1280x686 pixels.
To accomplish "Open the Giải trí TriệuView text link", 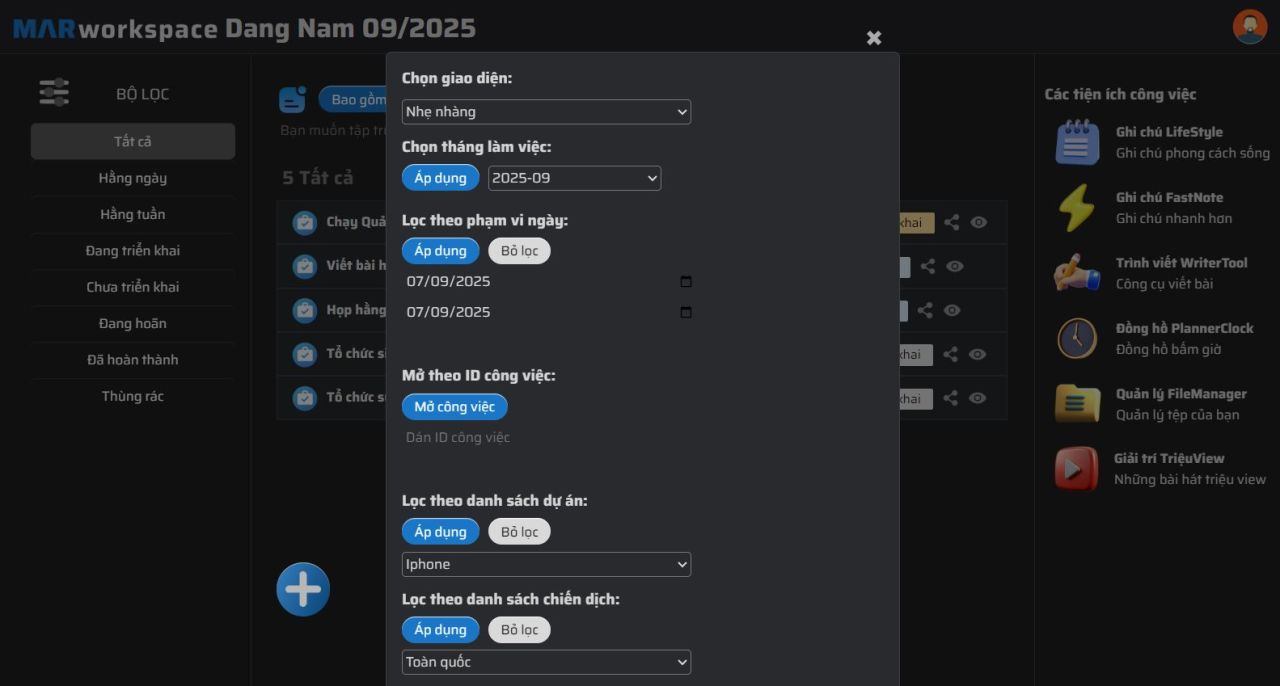I will pyautogui.click(x=1169, y=459).
